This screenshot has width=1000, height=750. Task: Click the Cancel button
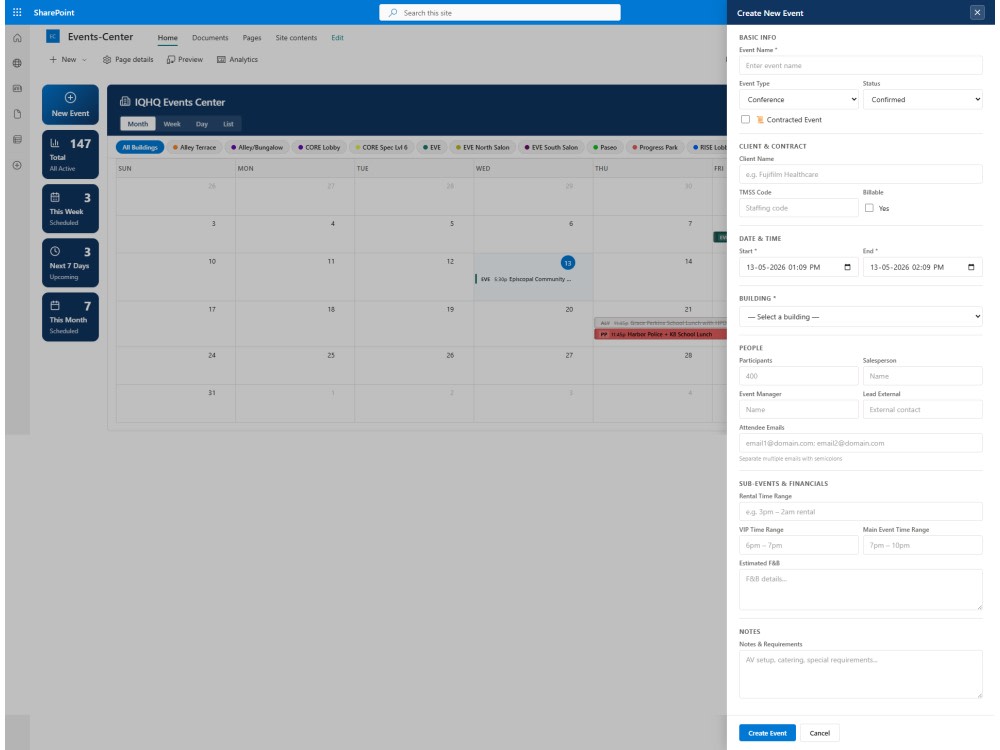tap(820, 733)
